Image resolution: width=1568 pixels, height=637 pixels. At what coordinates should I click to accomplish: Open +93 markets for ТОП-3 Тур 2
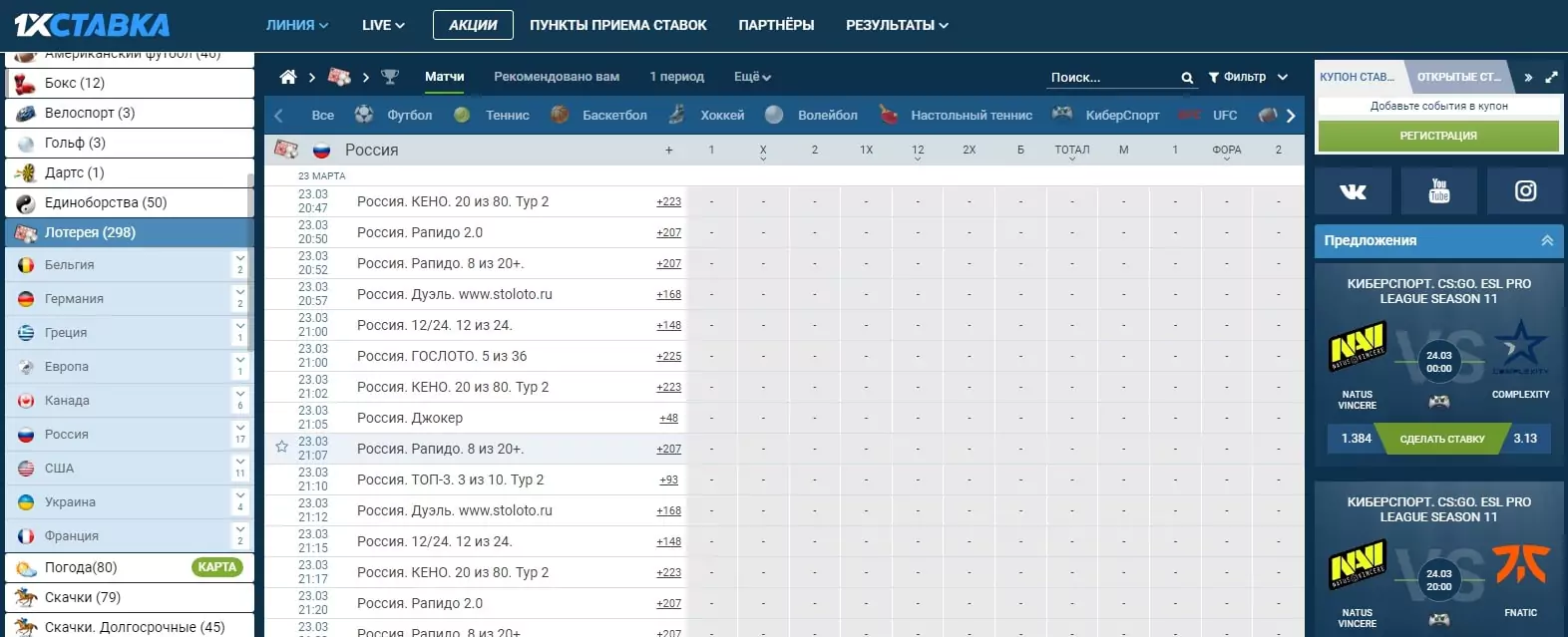point(668,479)
